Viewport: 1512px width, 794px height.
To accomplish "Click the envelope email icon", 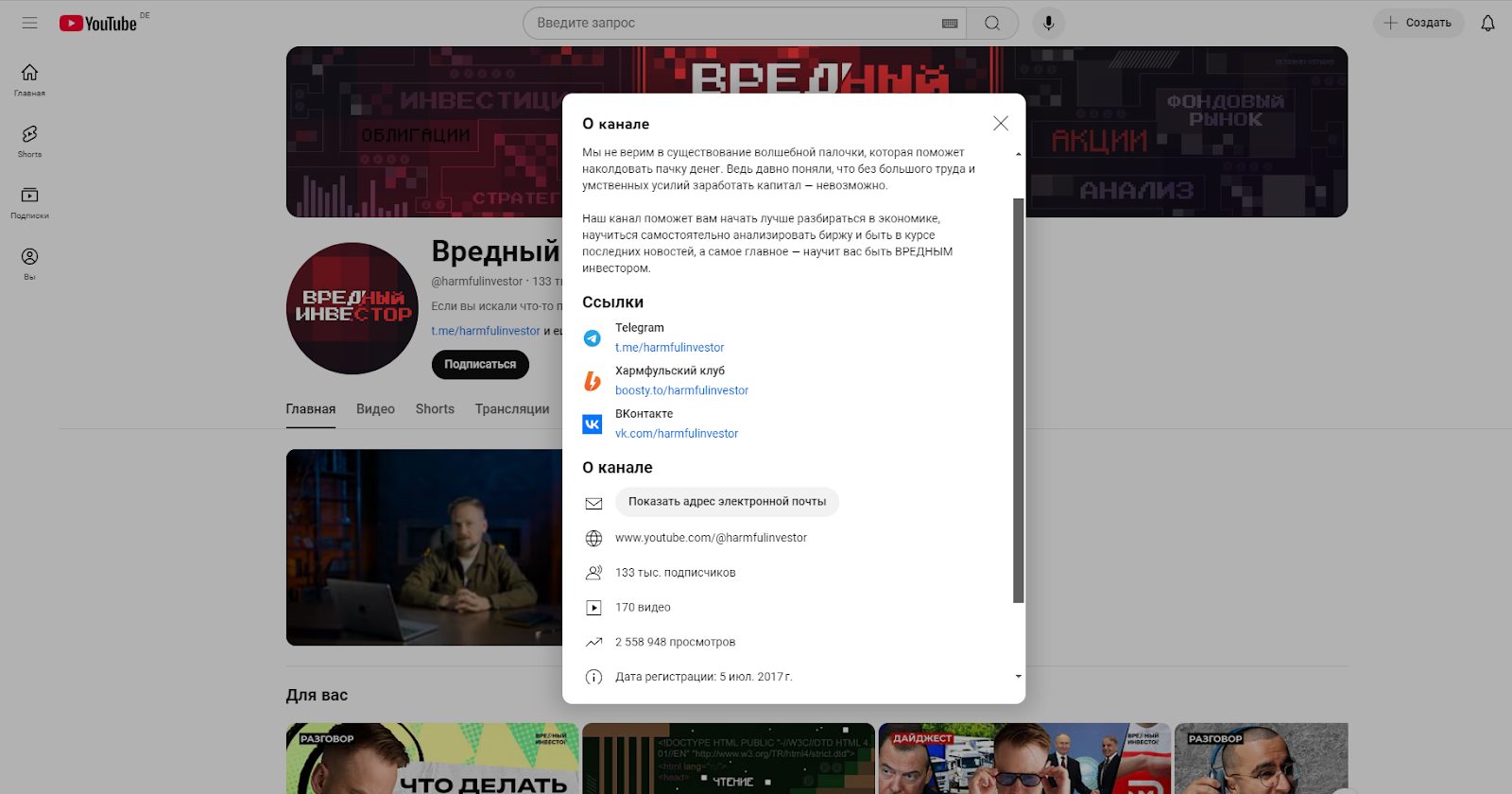I will pos(593,503).
